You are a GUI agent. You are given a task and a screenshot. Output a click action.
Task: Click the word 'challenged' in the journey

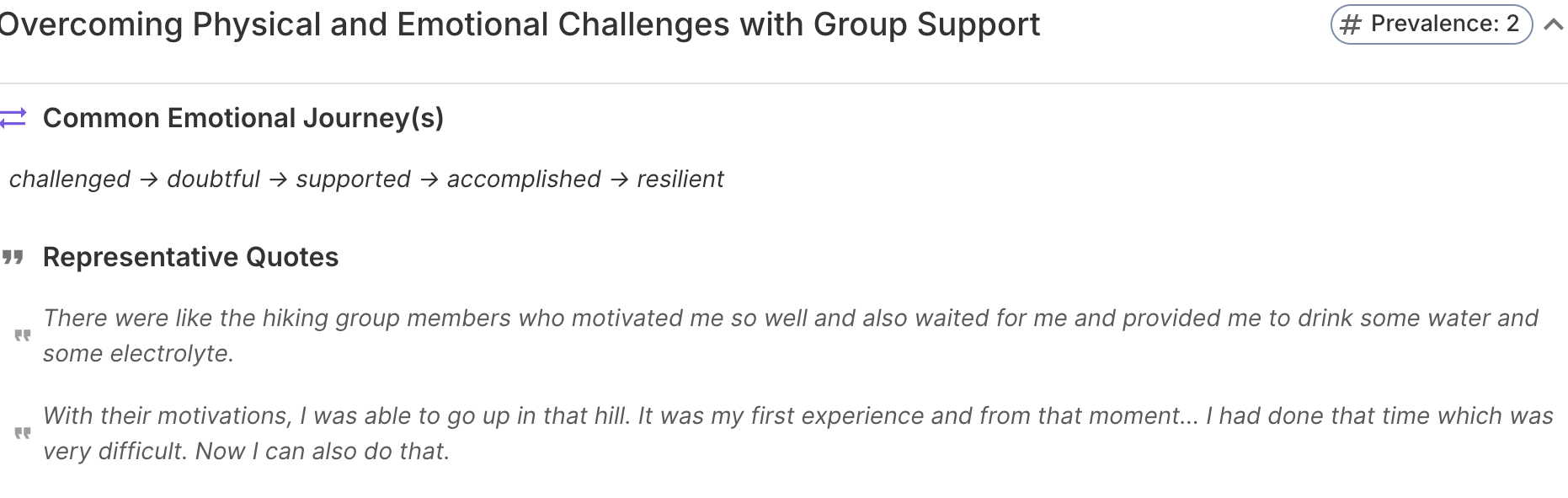70,179
